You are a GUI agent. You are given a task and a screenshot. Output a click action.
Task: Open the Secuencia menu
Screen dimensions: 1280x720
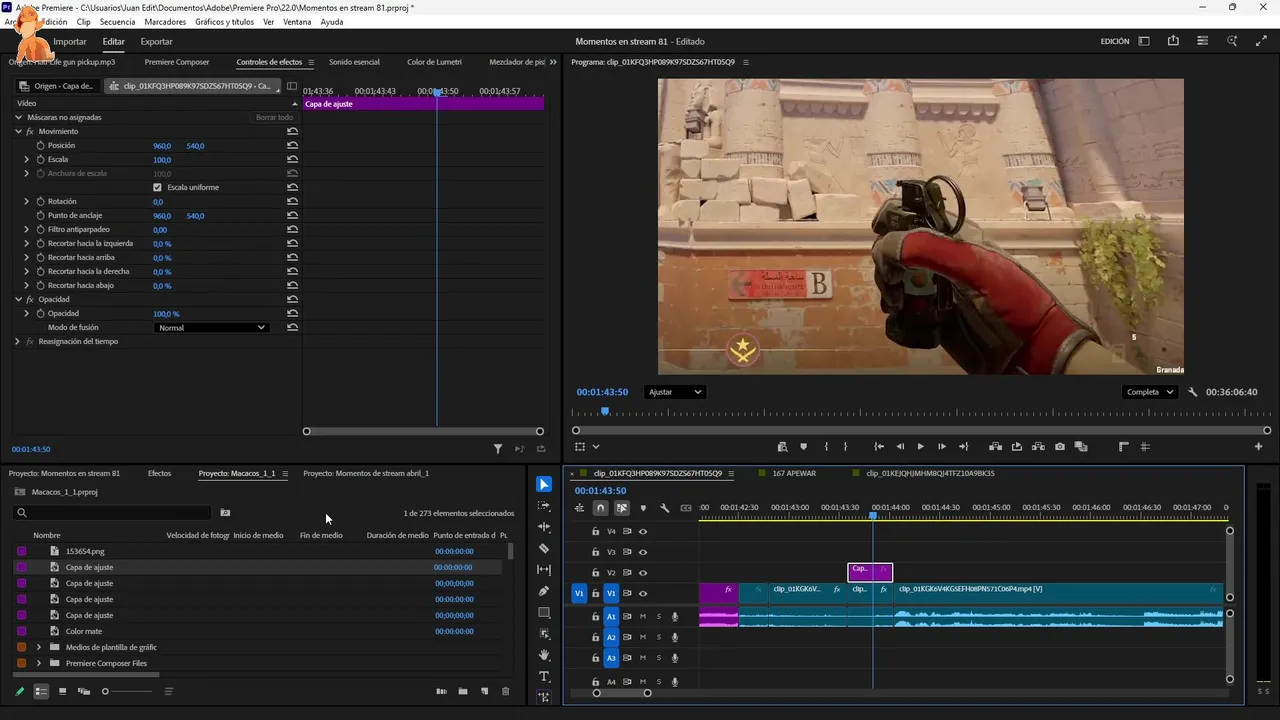click(x=117, y=22)
